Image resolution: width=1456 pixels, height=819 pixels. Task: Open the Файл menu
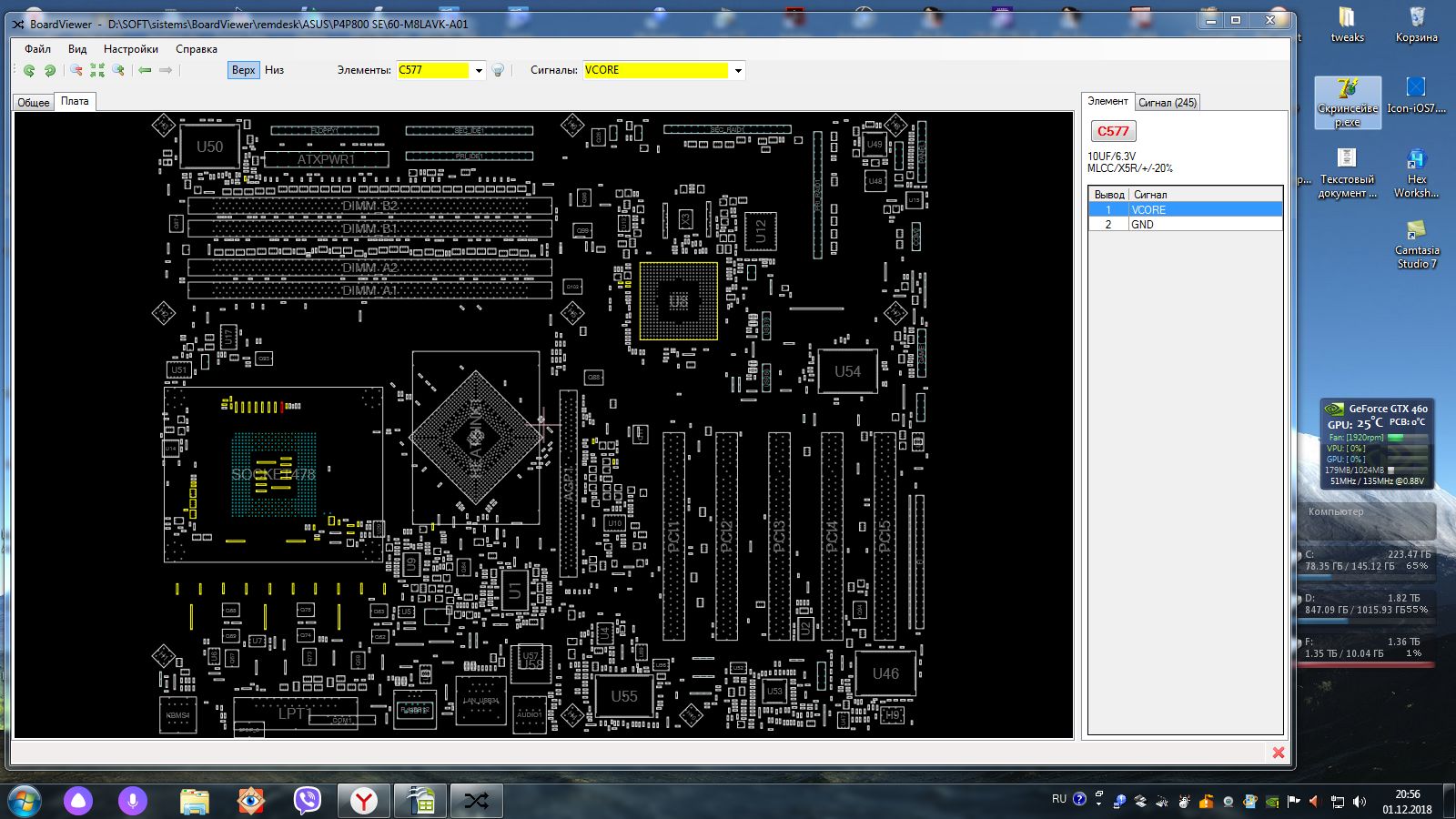[x=37, y=49]
